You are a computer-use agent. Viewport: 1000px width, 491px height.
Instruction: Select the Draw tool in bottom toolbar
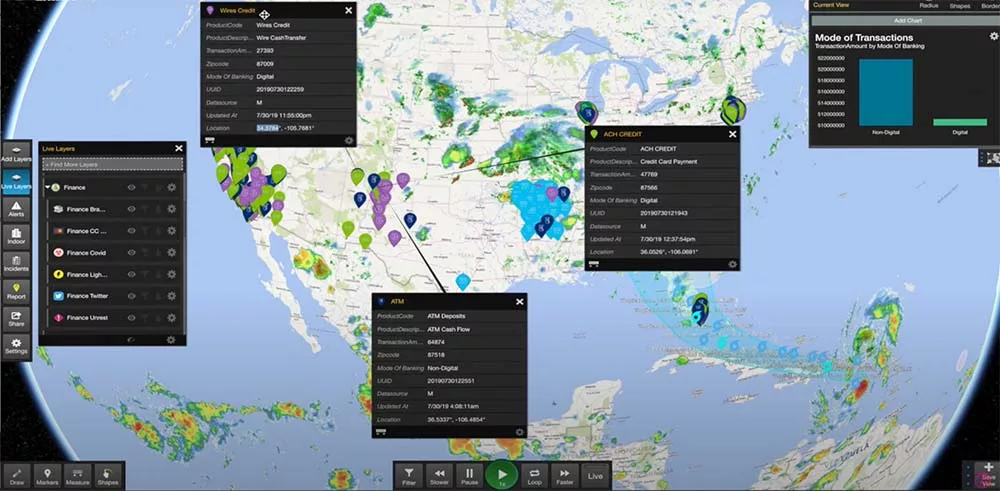point(16,476)
